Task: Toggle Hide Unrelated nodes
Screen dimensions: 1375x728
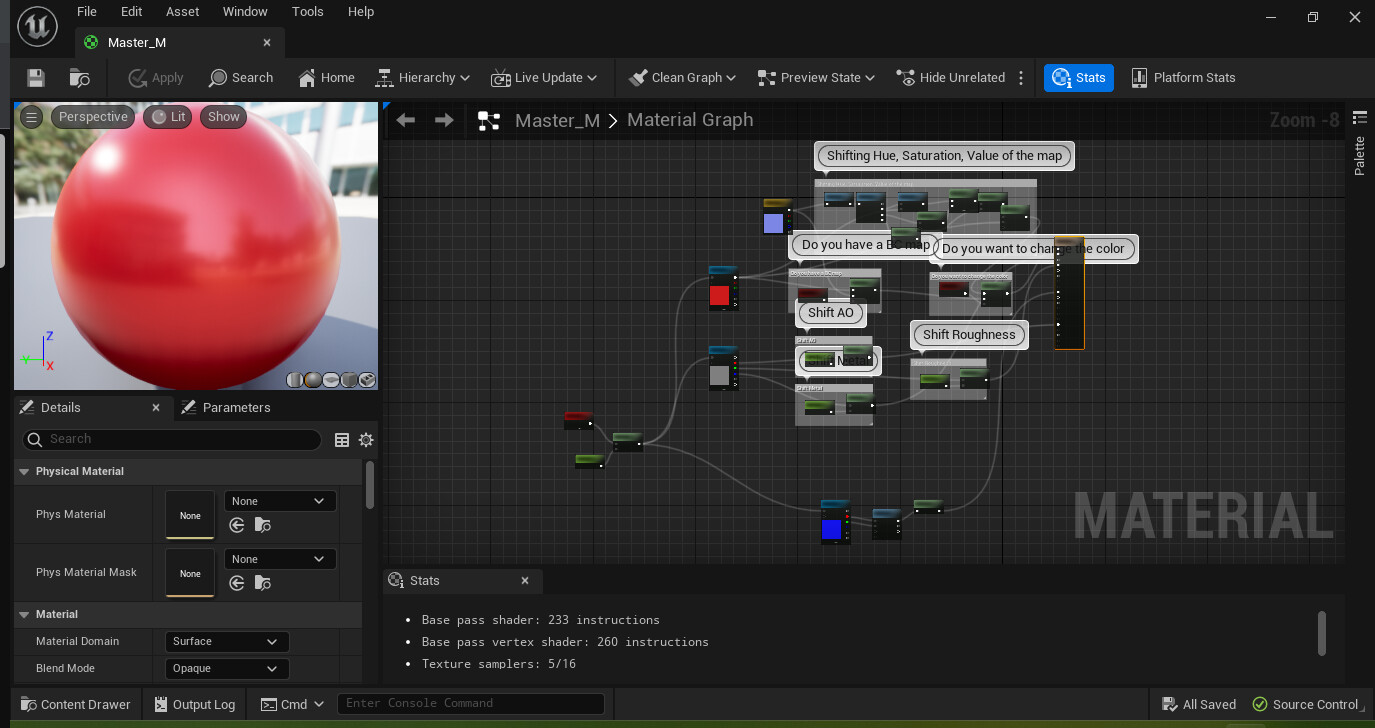Action: (950, 78)
